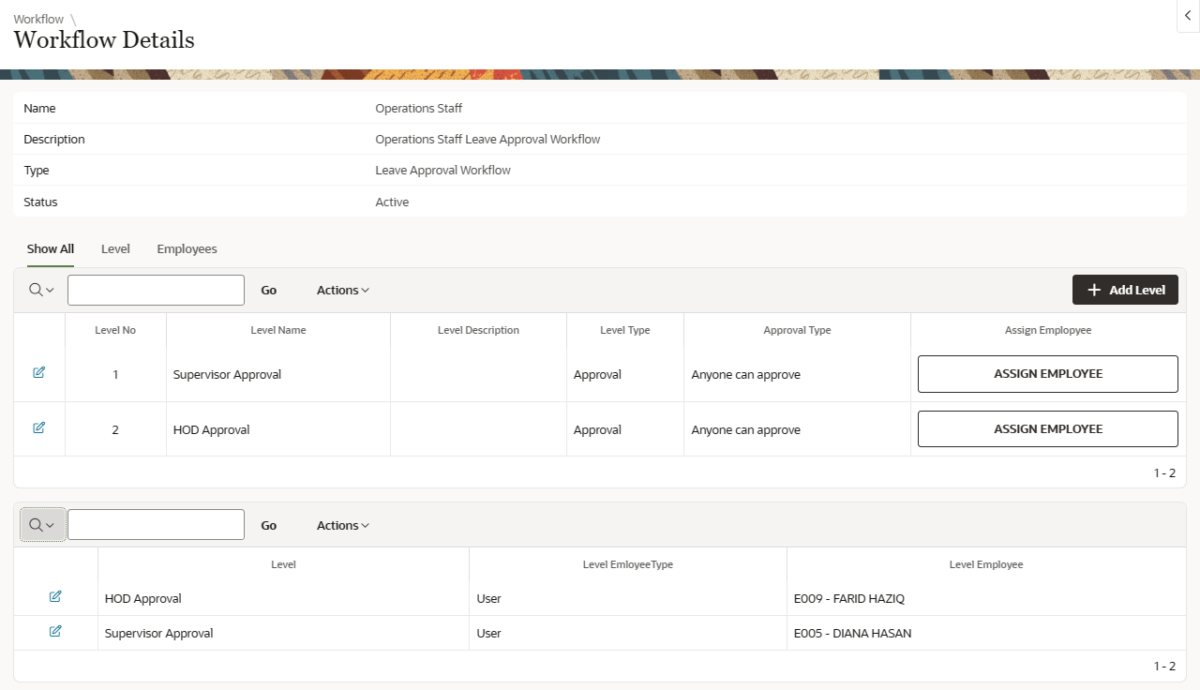Image resolution: width=1200 pixels, height=690 pixels.
Task: Collapse the side panel with the chevron
Action: 1187,16
